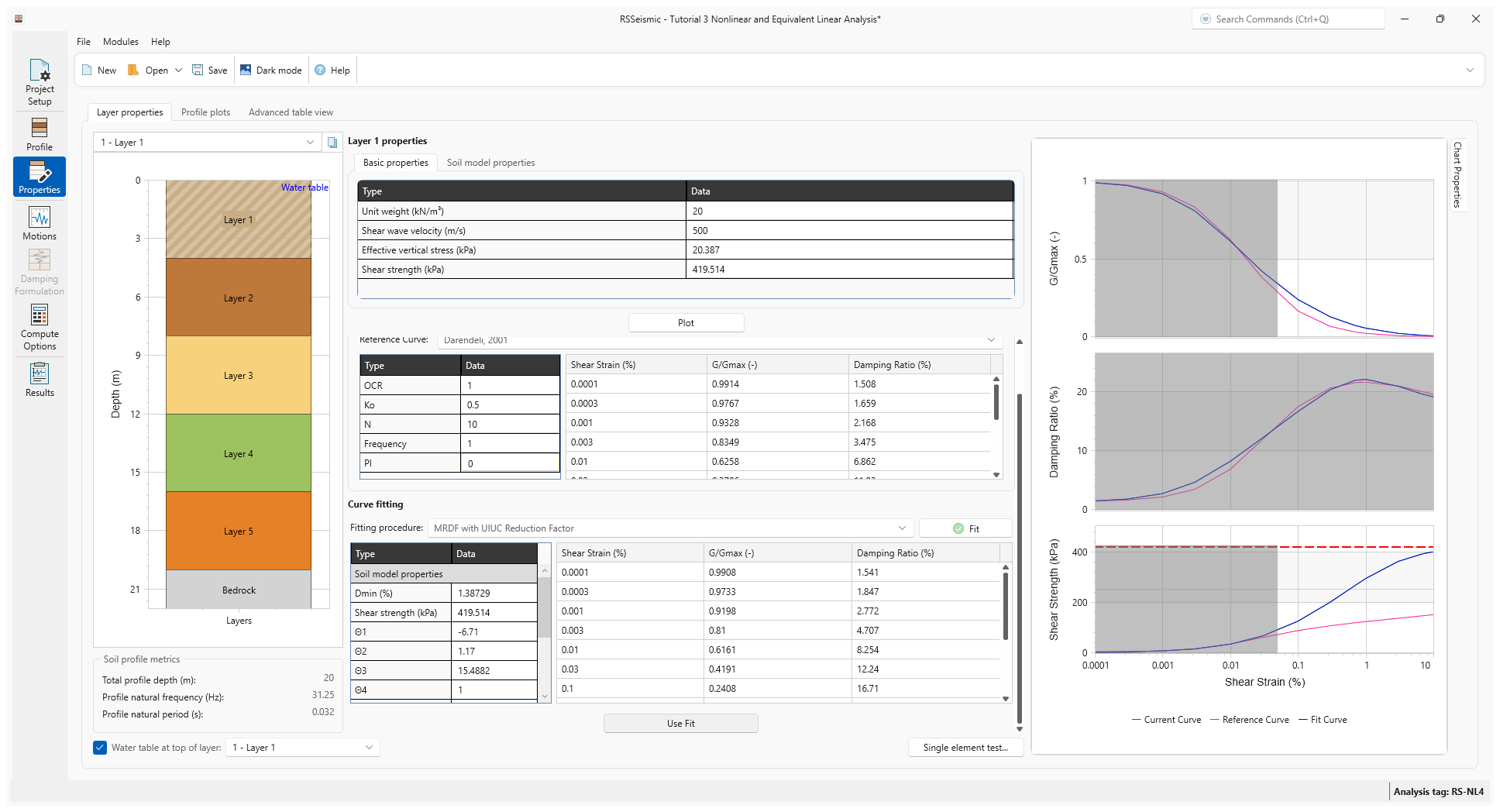Open the Chart Properties side panel
The height and width of the screenshot is (812, 1500).
[1457, 175]
